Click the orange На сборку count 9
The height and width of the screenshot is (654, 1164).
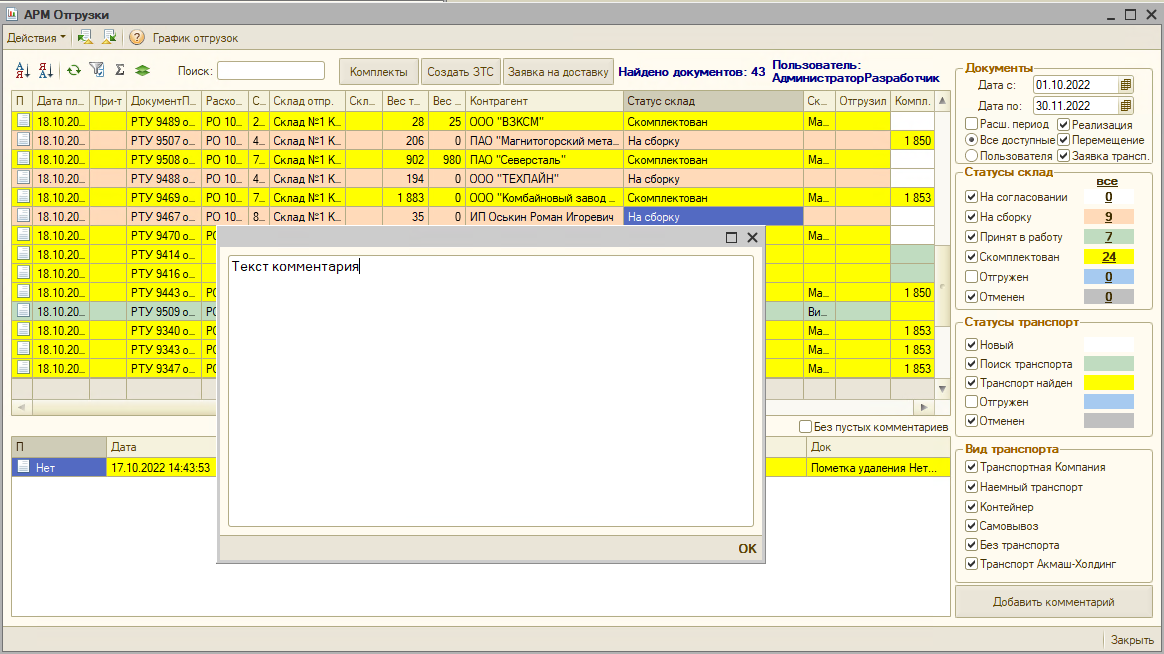pos(1108,217)
